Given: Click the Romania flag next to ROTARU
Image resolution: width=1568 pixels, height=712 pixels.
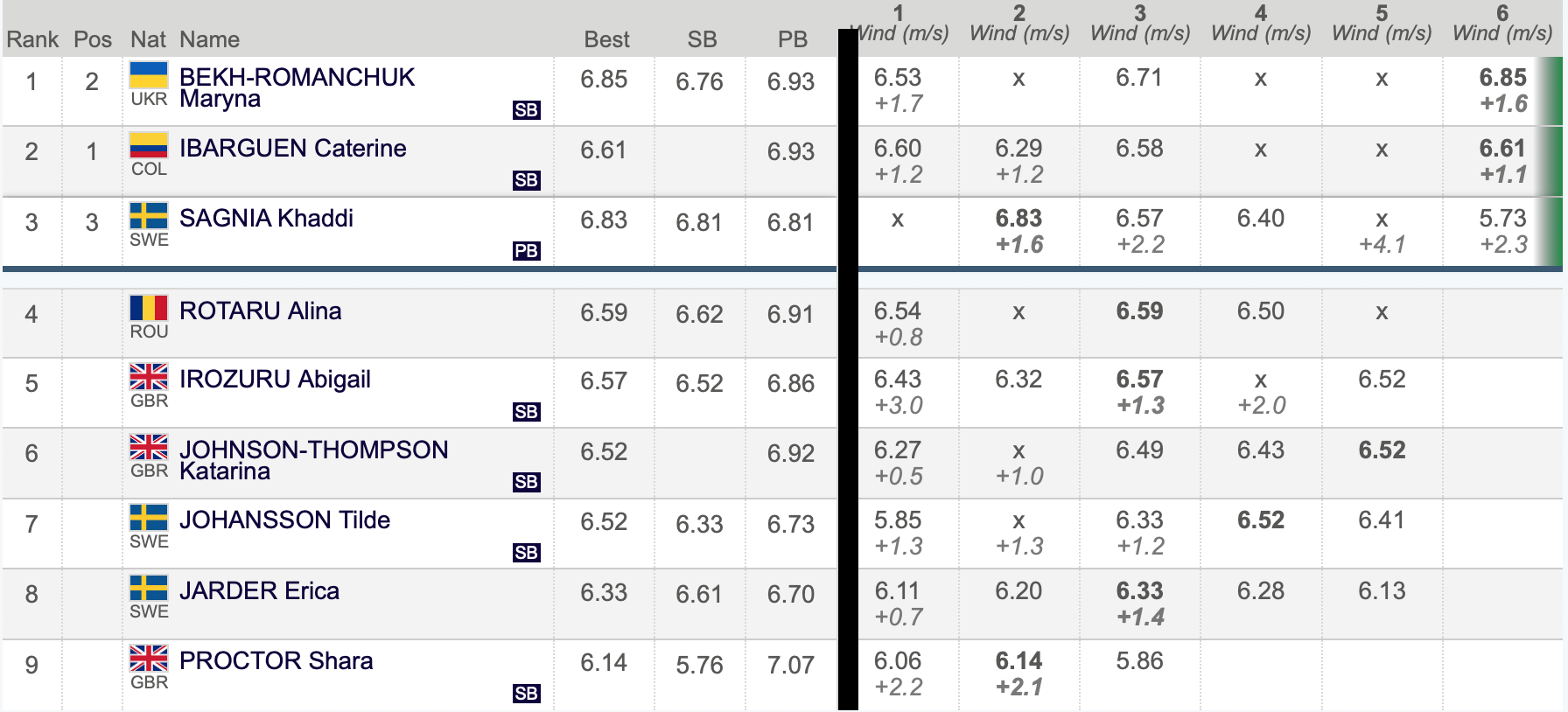Looking at the screenshot, I should [x=149, y=308].
